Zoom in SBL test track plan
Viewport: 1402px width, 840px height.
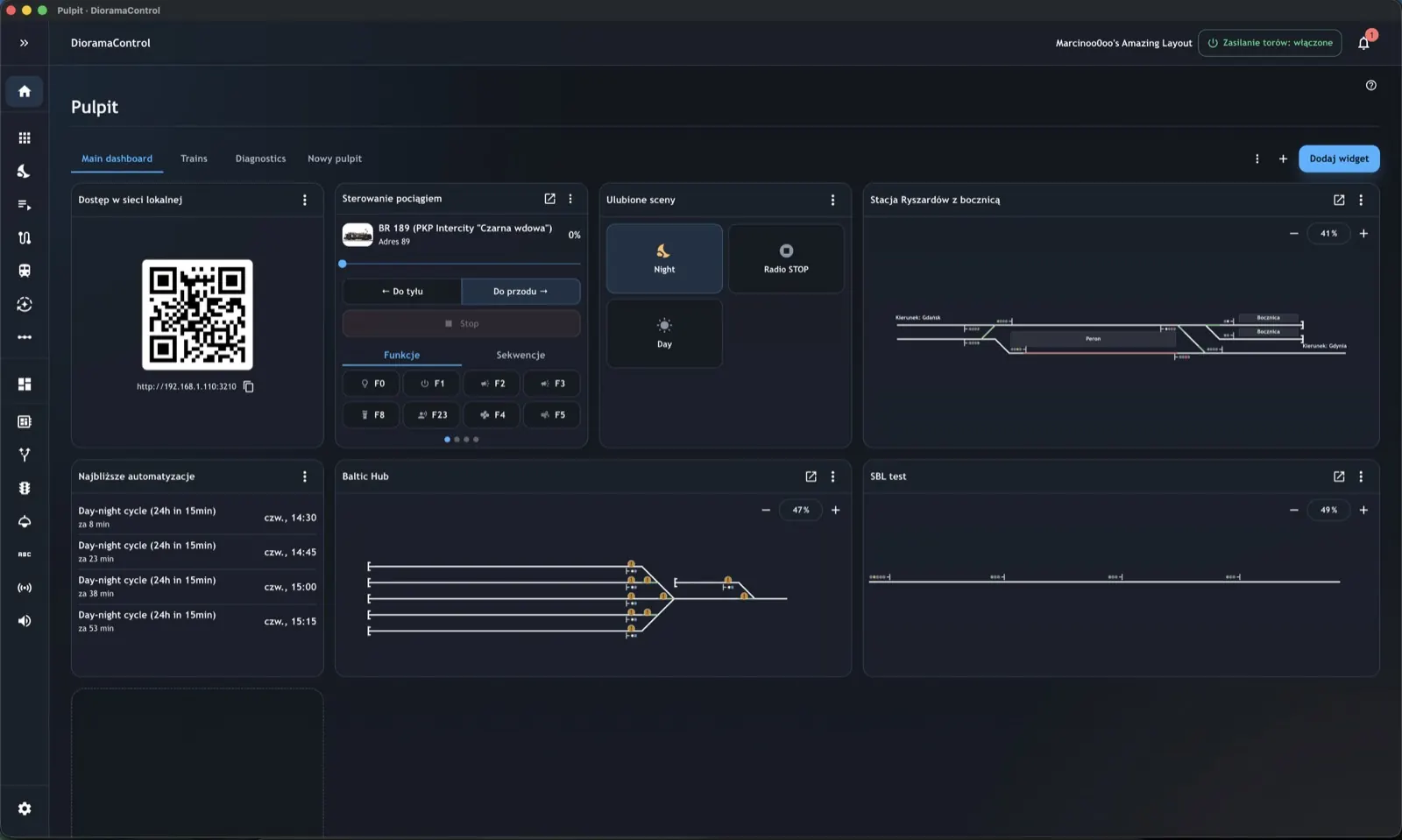tap(1363, 510)
